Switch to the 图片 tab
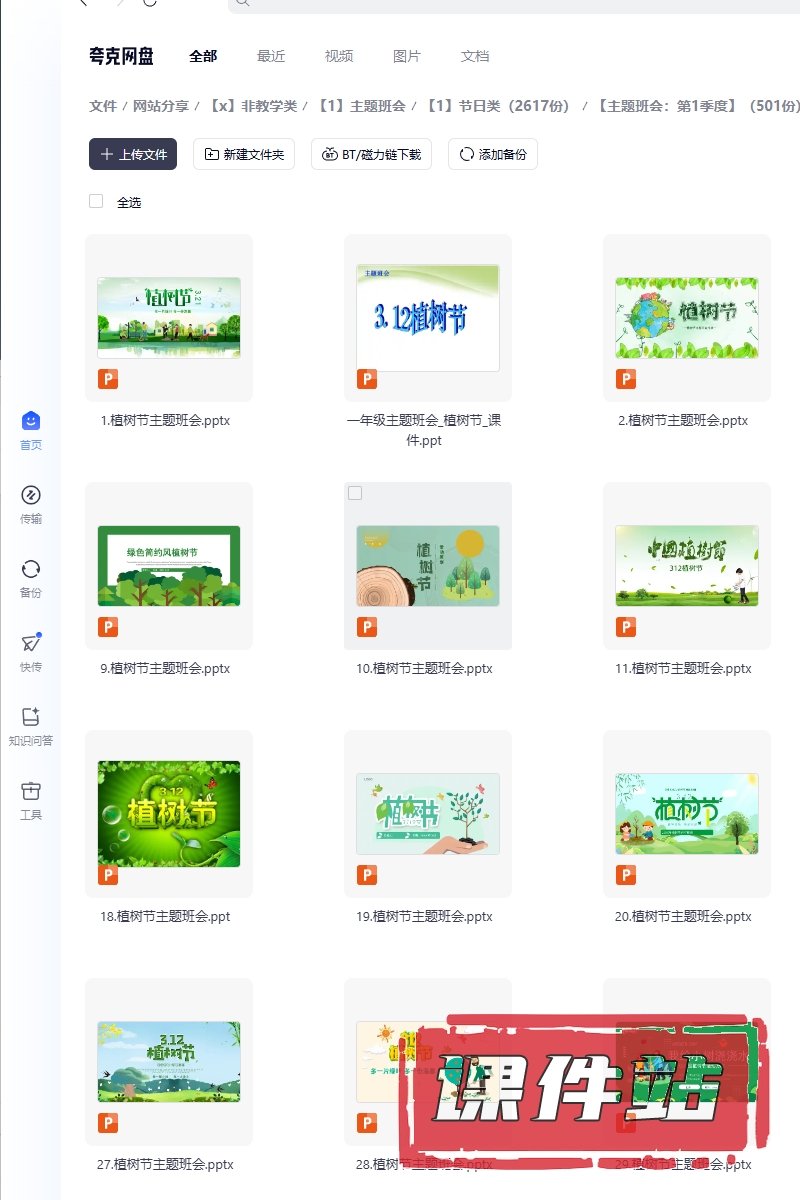Viewport: 800px width, 1200px height. point(407,56)
